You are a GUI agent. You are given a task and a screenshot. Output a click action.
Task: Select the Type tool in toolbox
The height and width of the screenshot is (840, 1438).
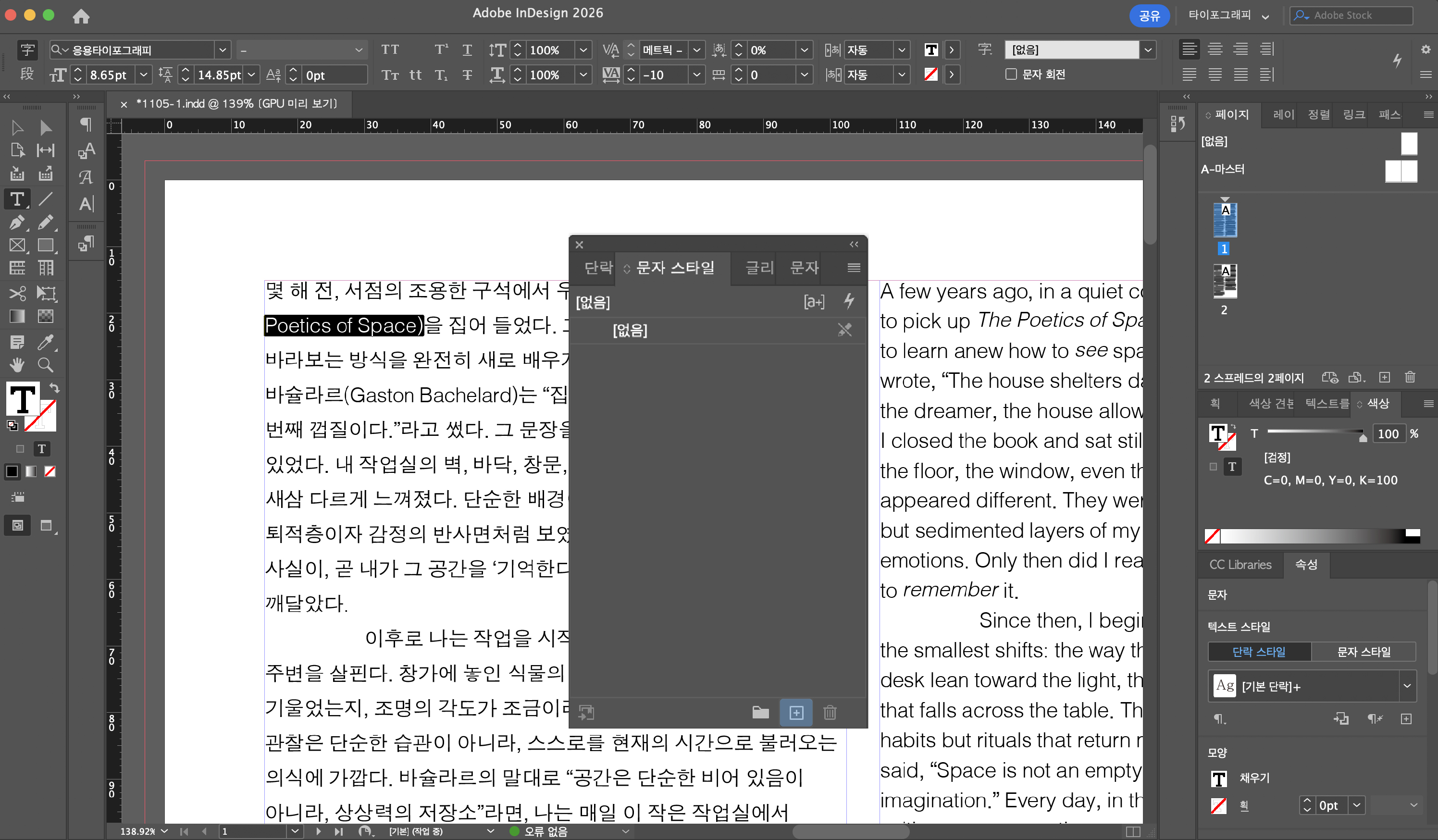(17, 199)
